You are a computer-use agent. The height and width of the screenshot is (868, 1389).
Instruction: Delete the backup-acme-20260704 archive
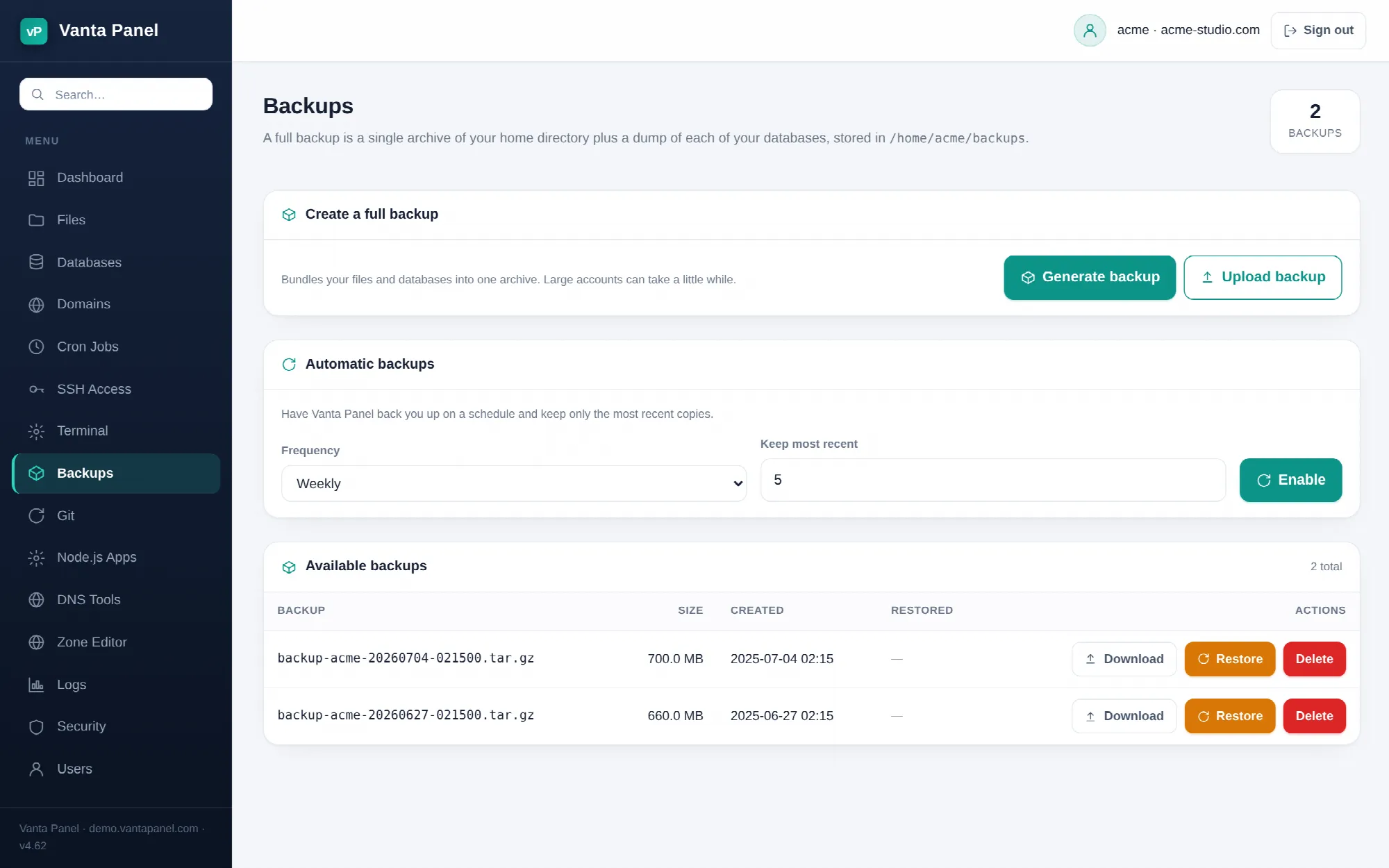pyautogui.click(x=1314, y=659)
